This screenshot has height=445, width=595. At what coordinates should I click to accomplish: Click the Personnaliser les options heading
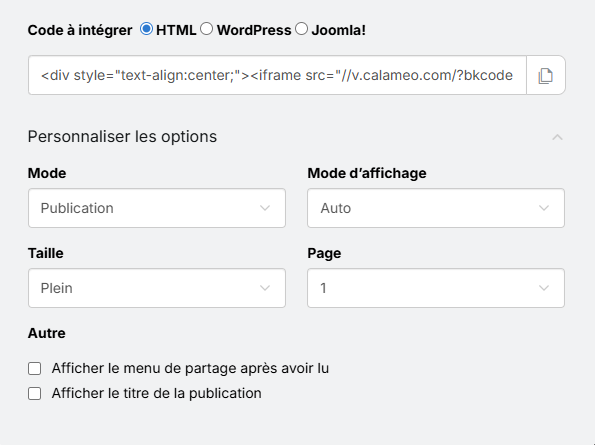coord(122,137)
